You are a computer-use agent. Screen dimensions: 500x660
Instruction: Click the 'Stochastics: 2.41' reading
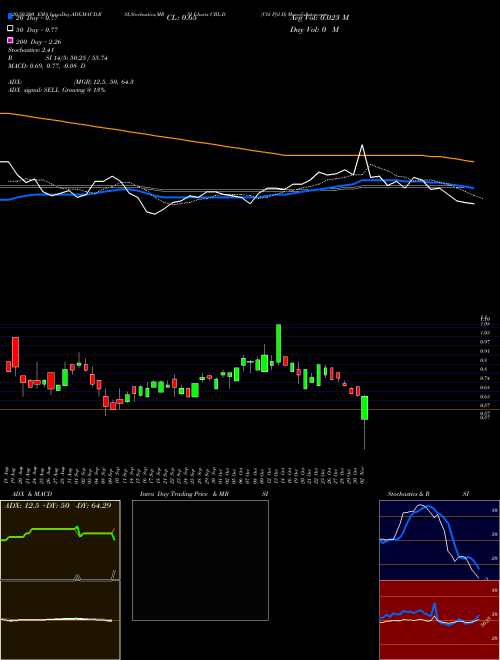(x=31, y=50)
